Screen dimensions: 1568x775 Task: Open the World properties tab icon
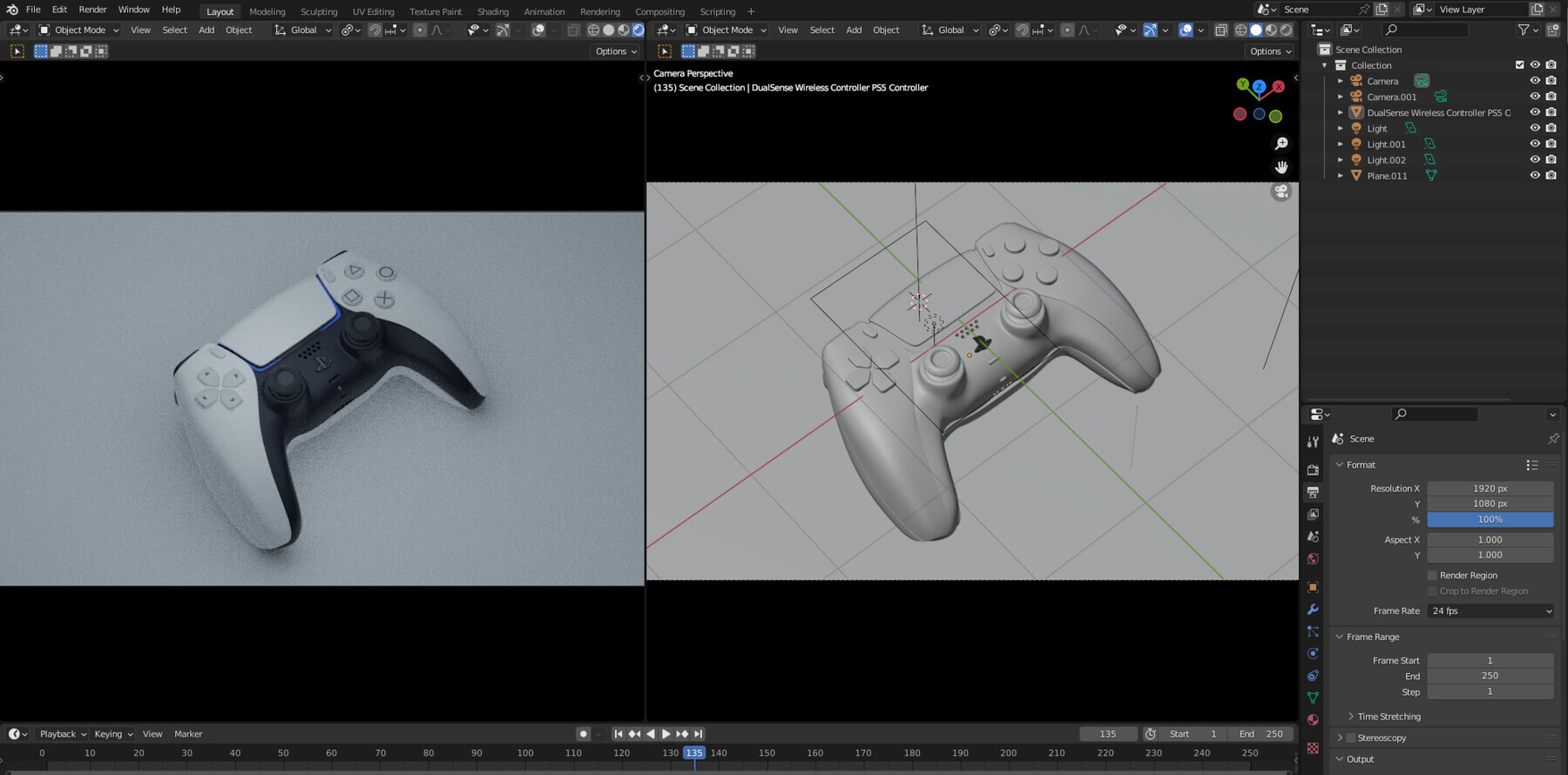[1313, 558]
